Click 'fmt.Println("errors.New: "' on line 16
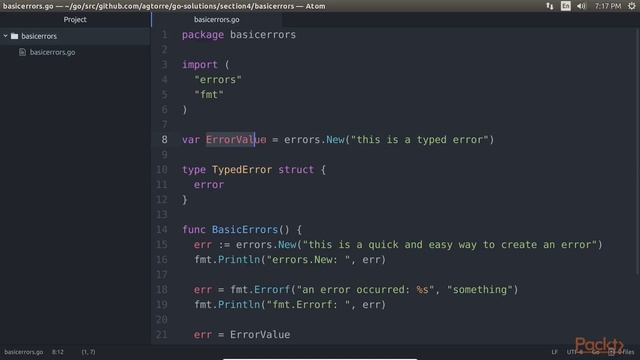Image resolution: width=640 pixels, height=360 pixels. [272, 260]
